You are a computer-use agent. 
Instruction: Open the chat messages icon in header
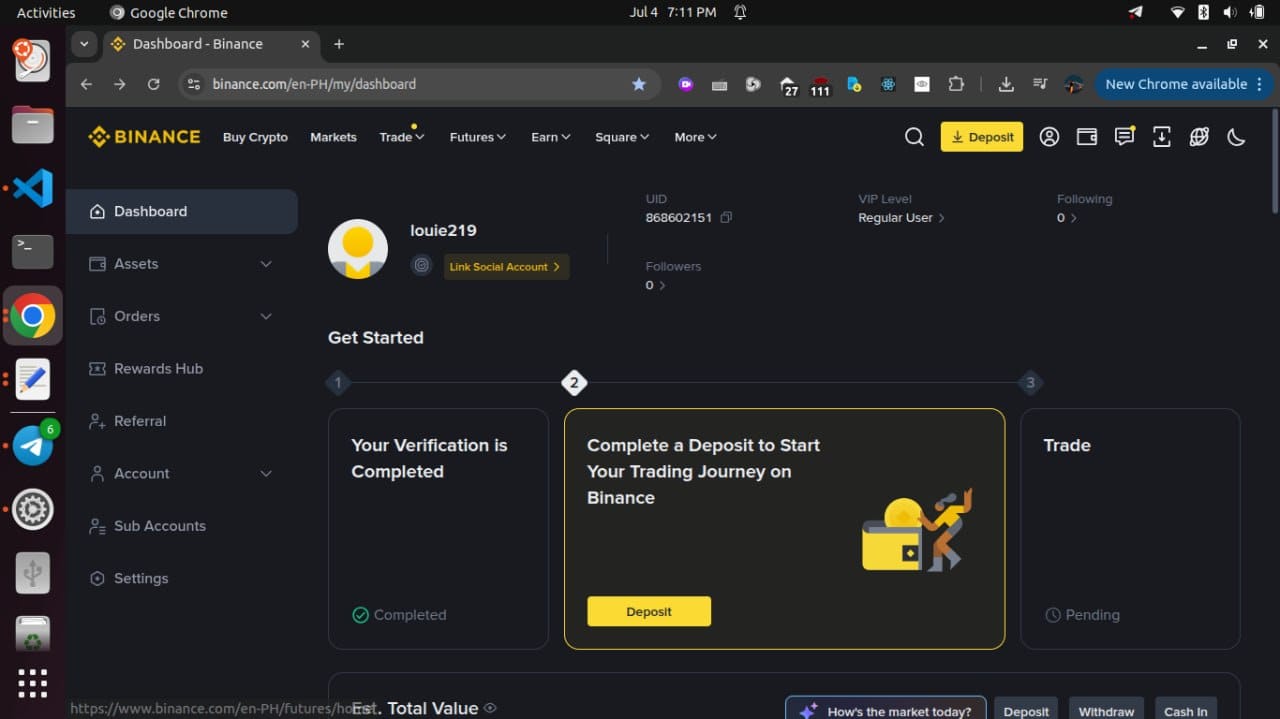pos(1124,137)
